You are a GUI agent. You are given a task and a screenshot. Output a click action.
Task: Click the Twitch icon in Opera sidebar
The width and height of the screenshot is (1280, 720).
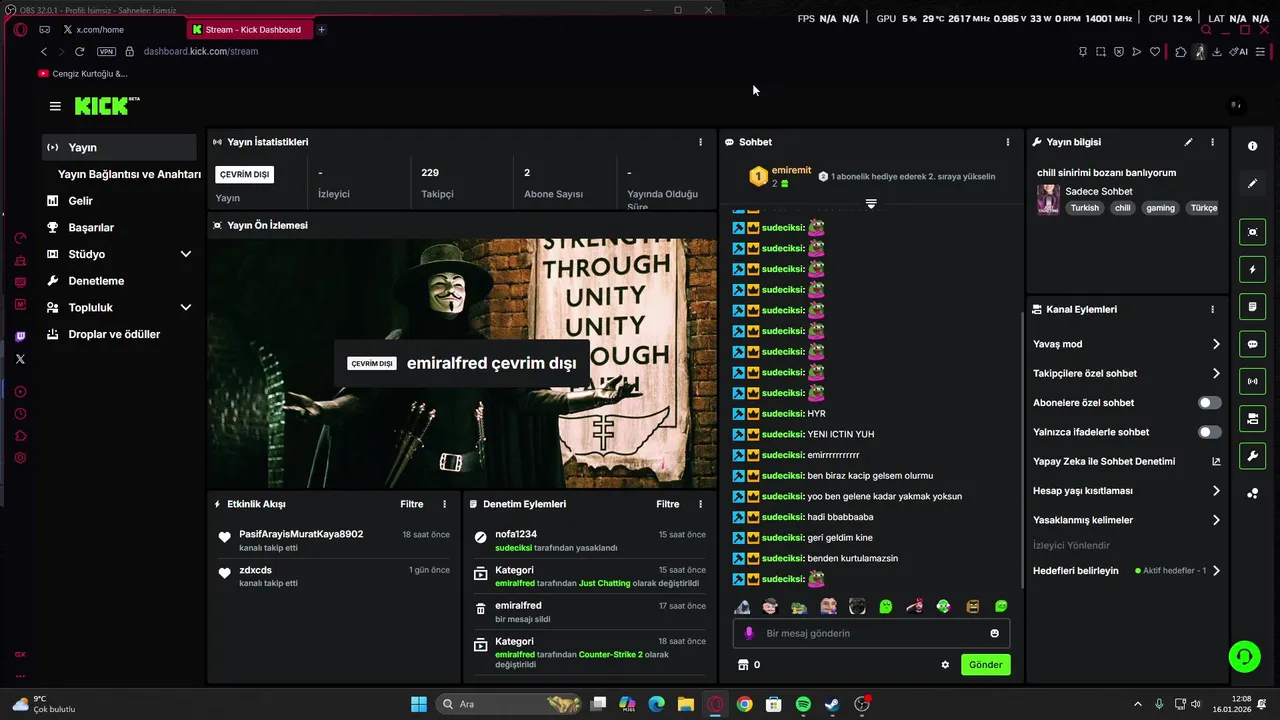20,336
